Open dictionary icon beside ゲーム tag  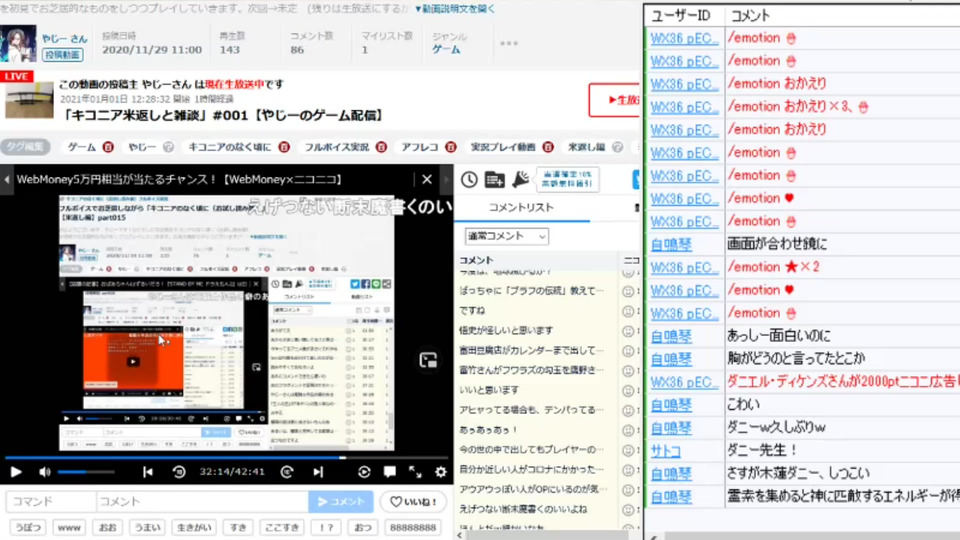(108, 147)
